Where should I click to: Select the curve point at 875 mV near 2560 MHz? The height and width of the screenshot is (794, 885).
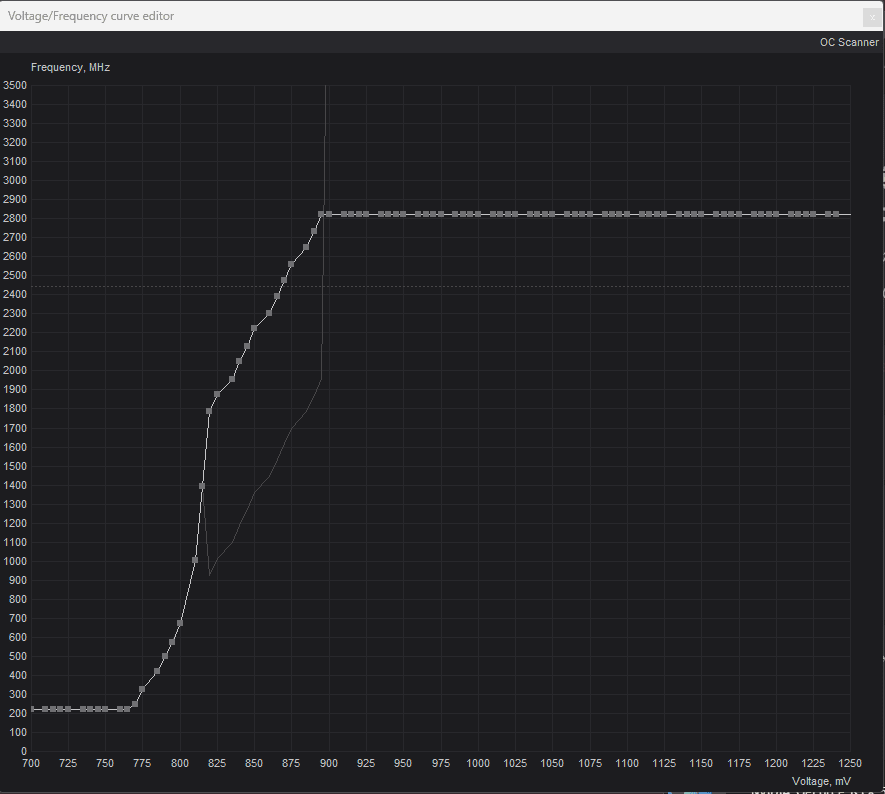[291, 265]
